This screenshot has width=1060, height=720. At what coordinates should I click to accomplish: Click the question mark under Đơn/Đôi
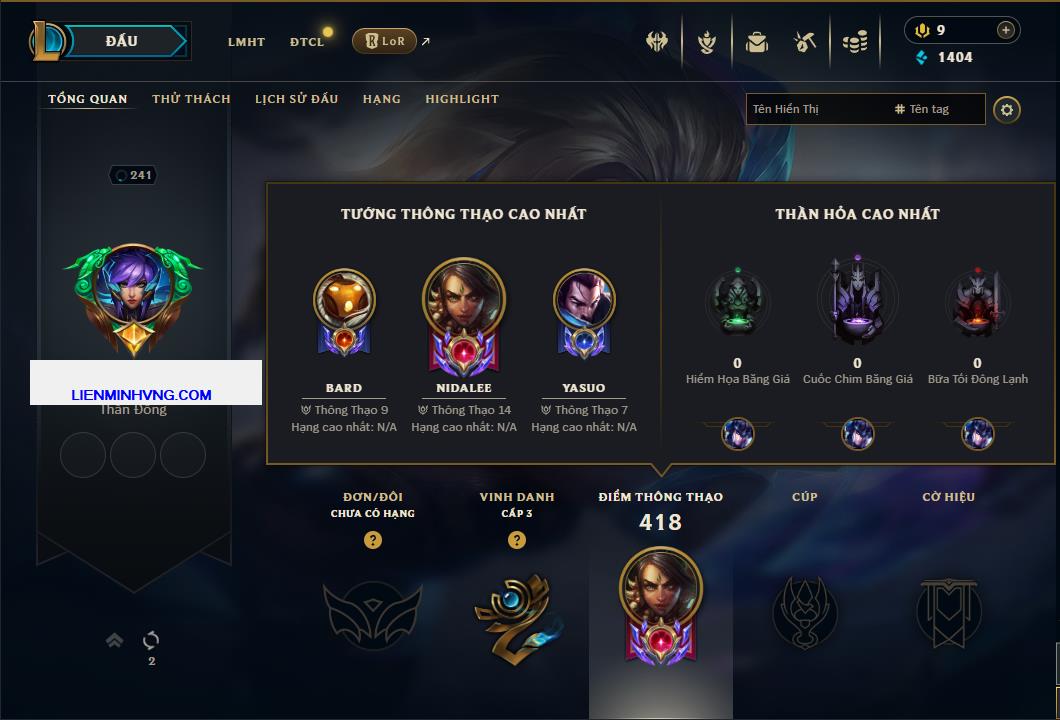pos(372,539)
